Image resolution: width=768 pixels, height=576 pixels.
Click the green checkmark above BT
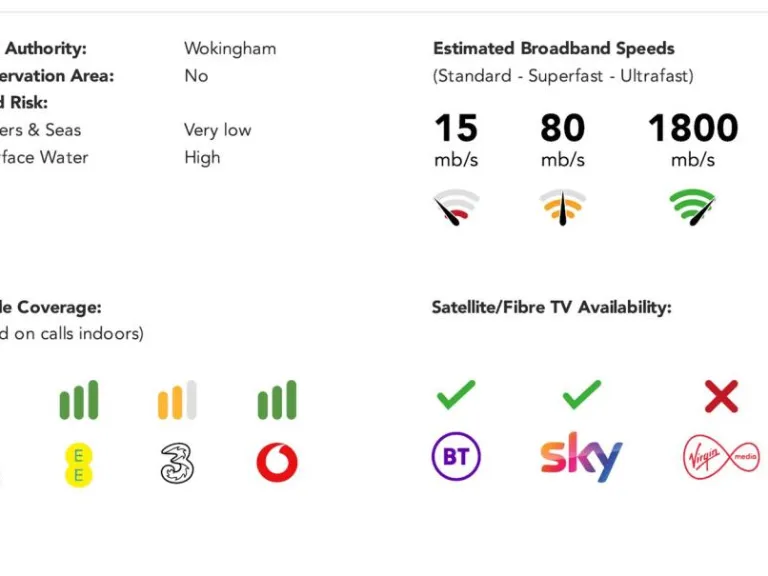tap(456, 395)
